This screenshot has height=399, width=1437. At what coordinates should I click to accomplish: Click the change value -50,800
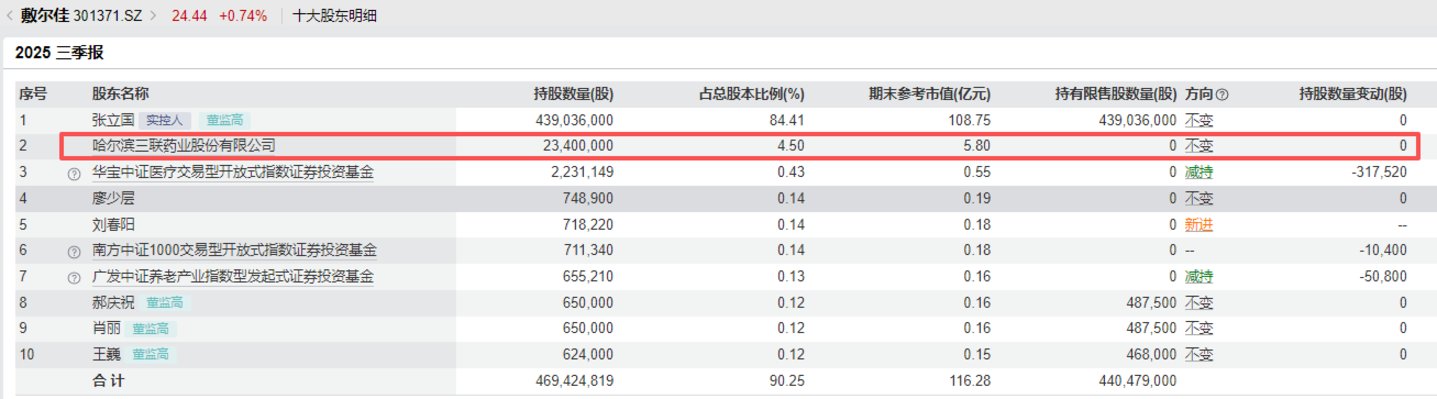(x=1383, y=276)
